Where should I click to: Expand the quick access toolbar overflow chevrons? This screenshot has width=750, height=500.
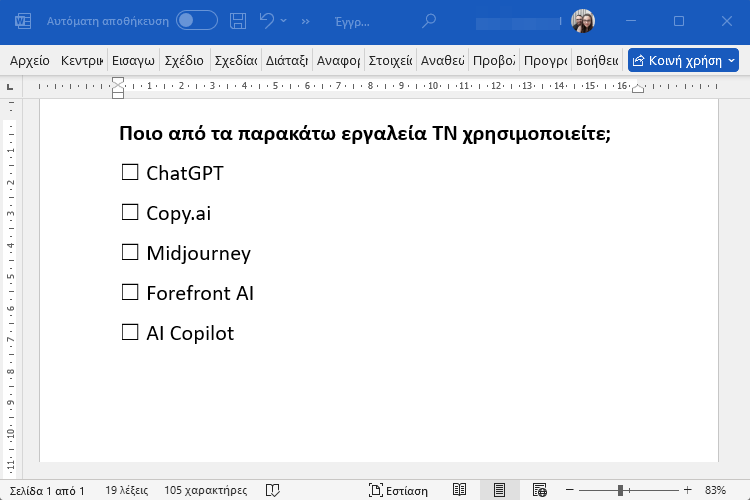(x=306, y=22)
